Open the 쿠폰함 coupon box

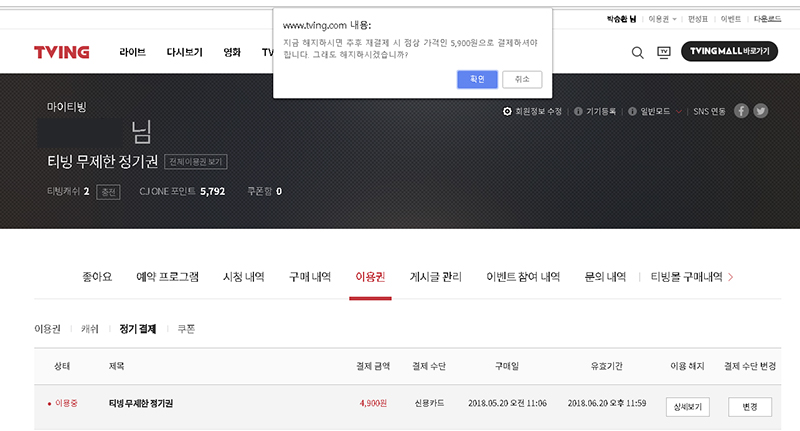[x=264, y=191]
